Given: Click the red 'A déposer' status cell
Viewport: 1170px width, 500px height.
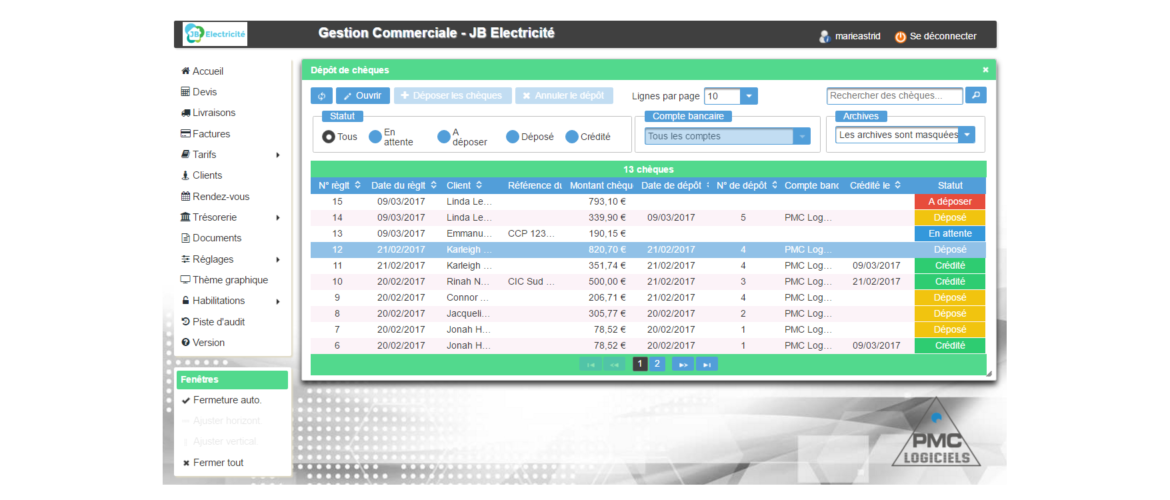Looking at the screenshot, I should (949, 201).
